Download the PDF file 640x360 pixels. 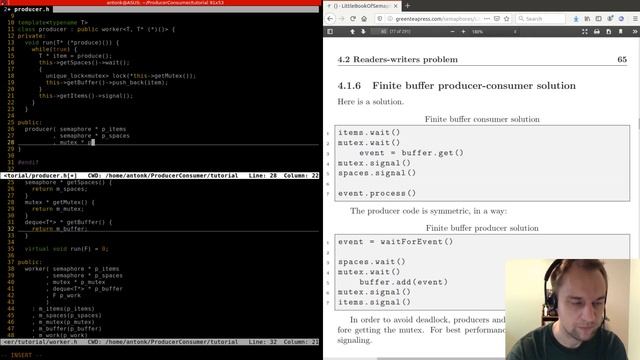click(x=609, y=31)
